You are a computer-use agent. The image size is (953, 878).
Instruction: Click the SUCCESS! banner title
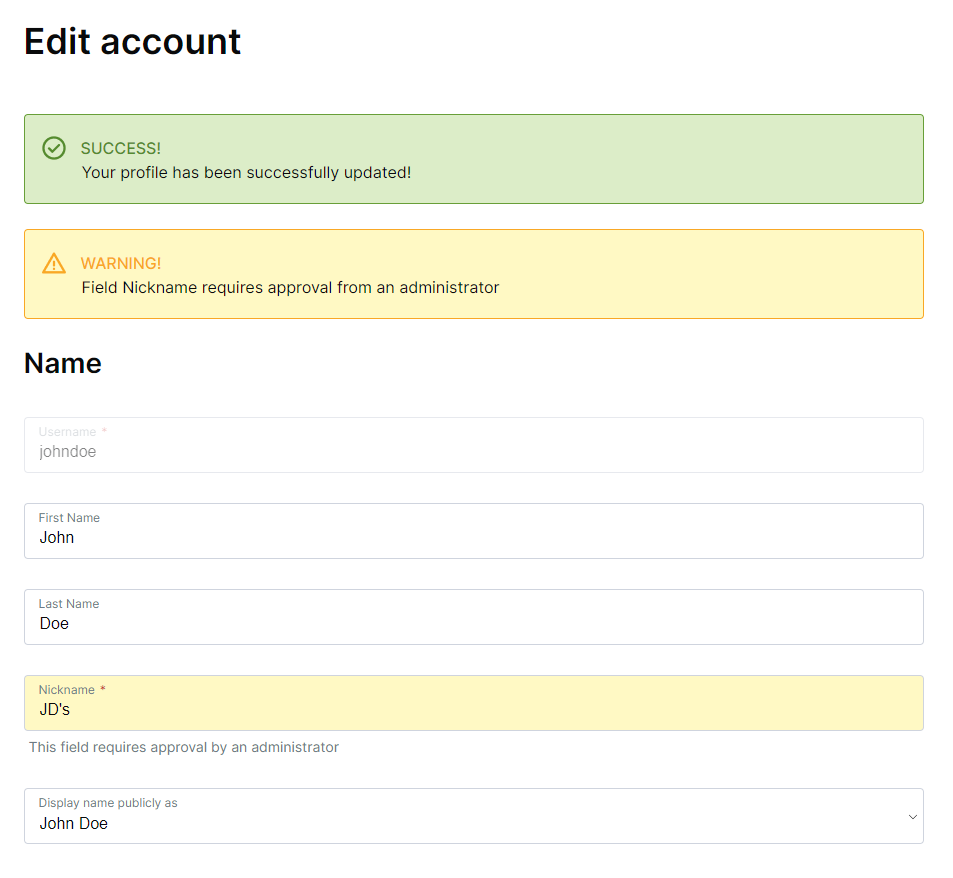120,148
